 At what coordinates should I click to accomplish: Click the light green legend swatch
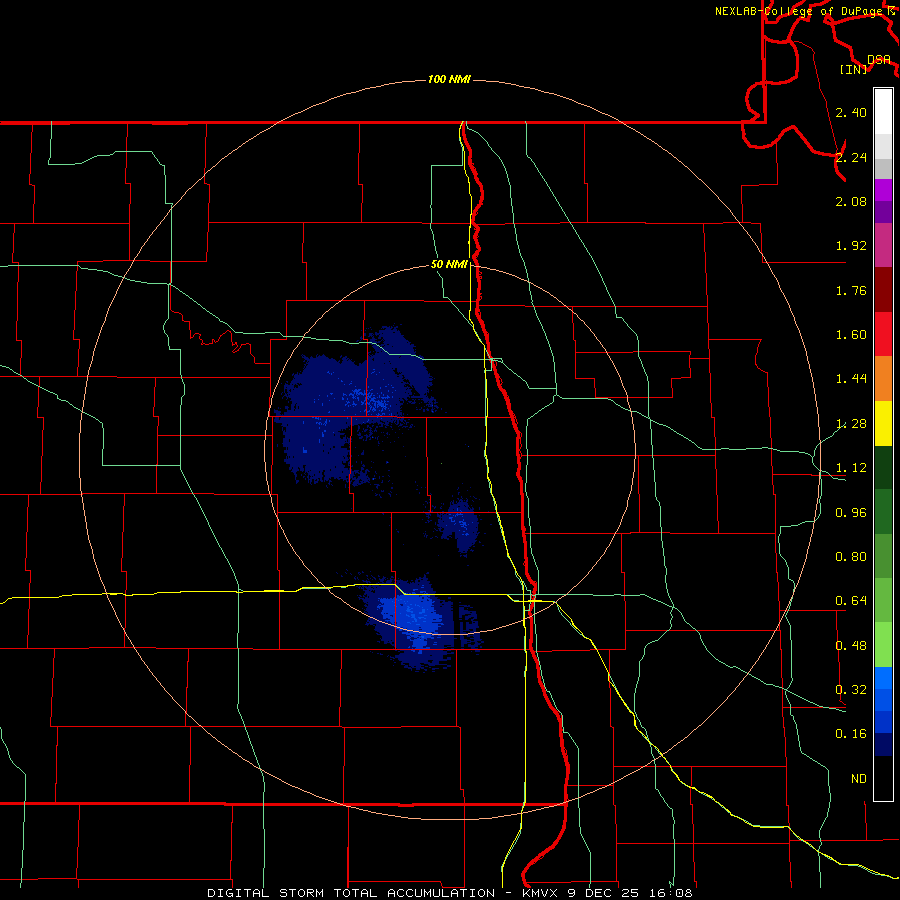tap(883, 645)
